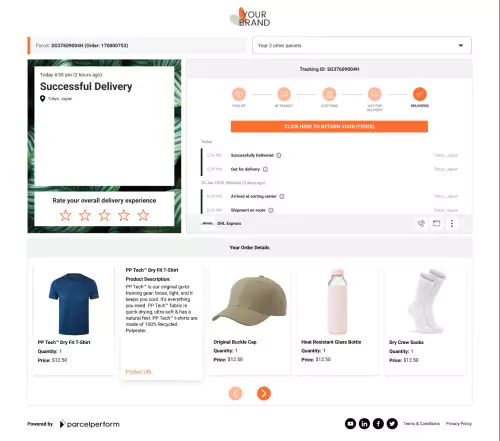This screenshot has width=500, height=441.
Task: Open the Facebook social icon
Action: tap(378, 424)
